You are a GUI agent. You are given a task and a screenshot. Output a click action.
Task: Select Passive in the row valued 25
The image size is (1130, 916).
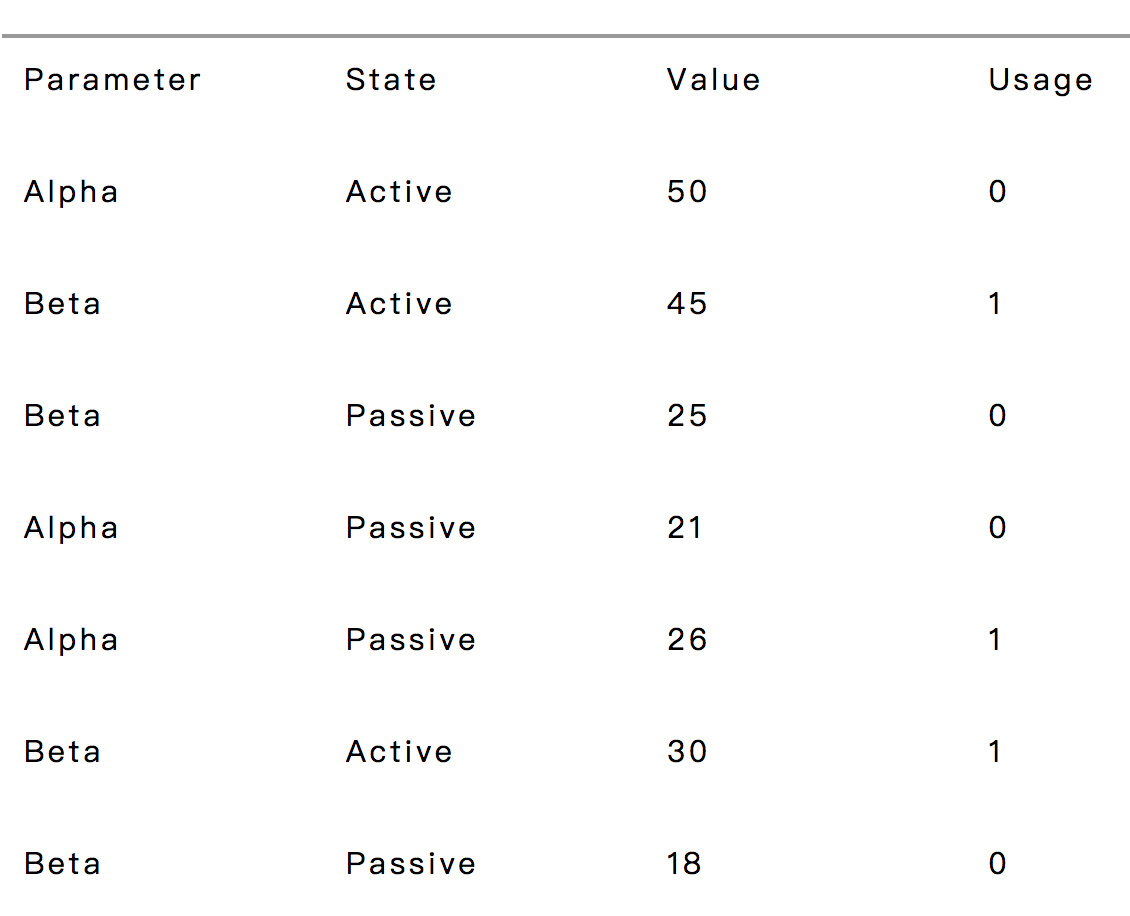411,416
